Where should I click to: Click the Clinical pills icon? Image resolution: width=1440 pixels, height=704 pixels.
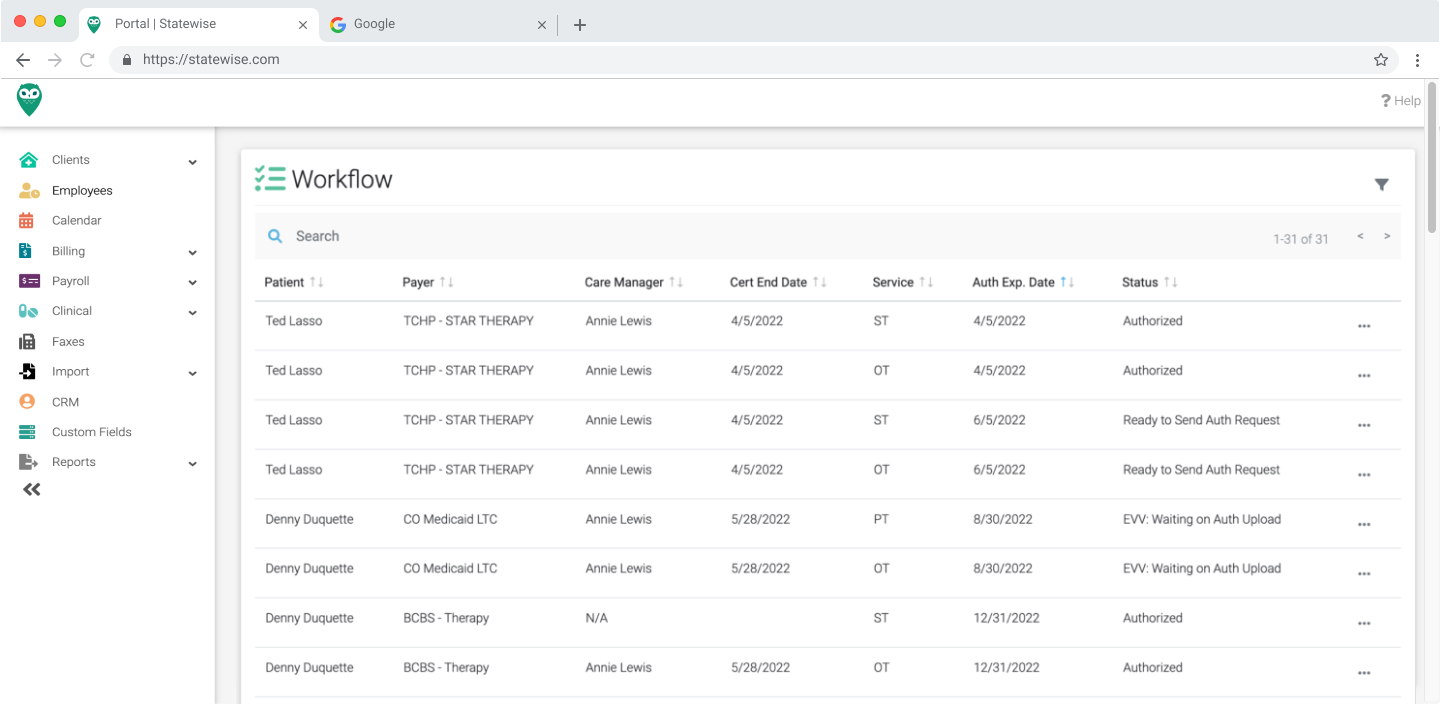pyautogui.click(x=28, y=311)
